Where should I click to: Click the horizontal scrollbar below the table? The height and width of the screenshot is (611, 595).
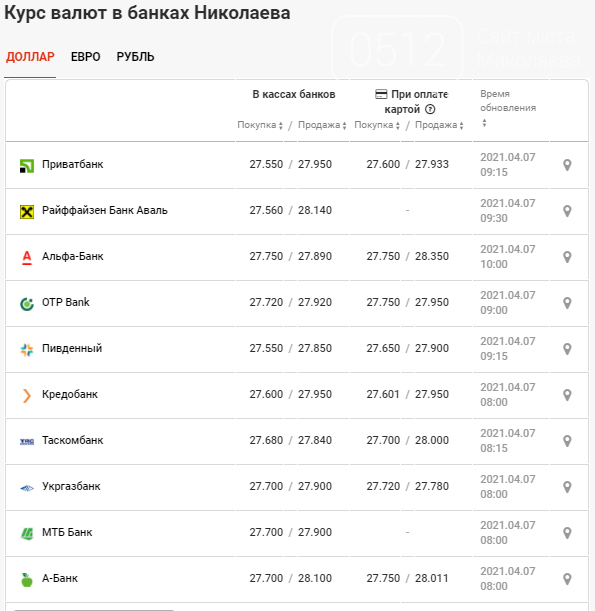(x=94, y=609)
